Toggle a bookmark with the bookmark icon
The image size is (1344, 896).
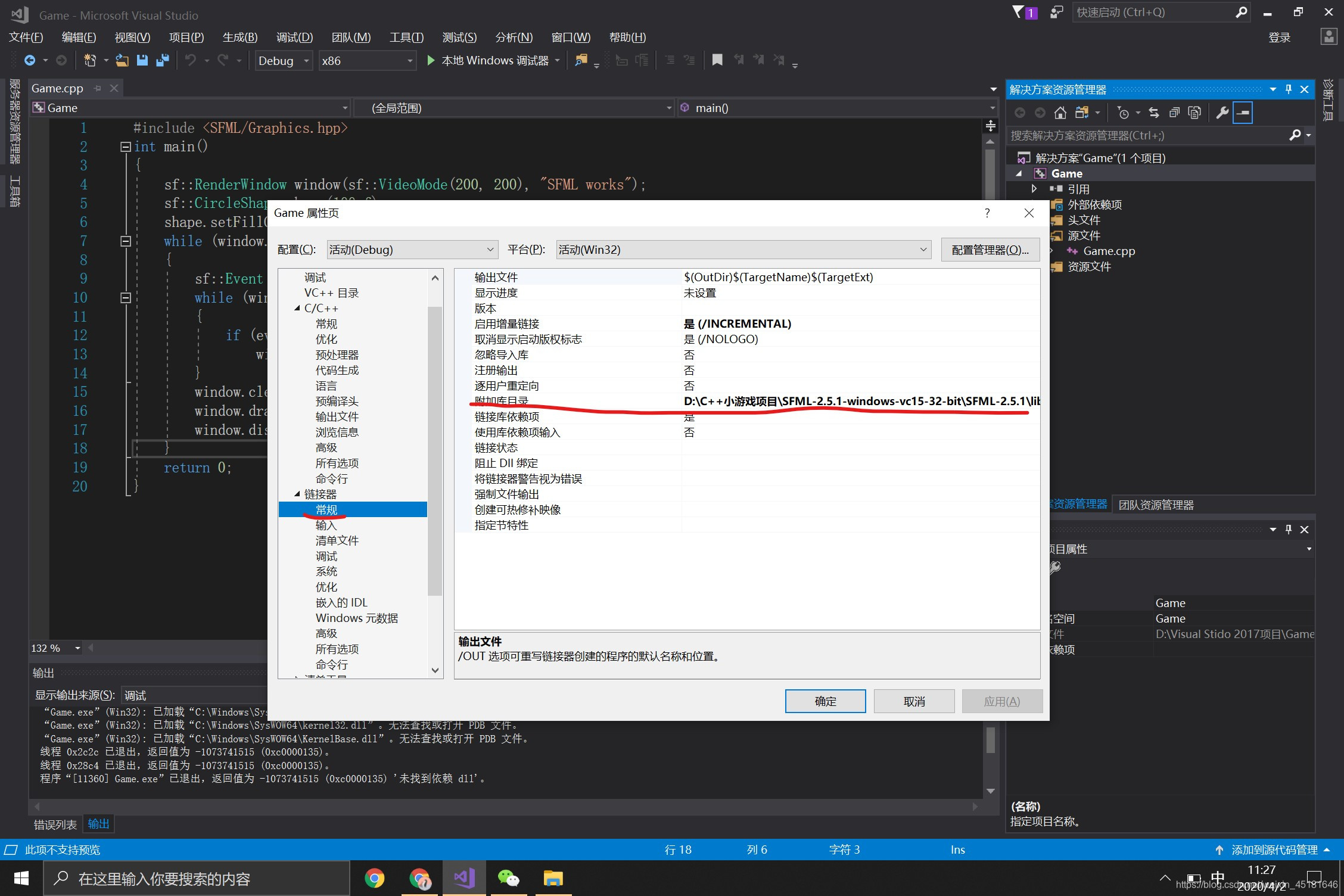pyautogui.click(x=717, y=60)
